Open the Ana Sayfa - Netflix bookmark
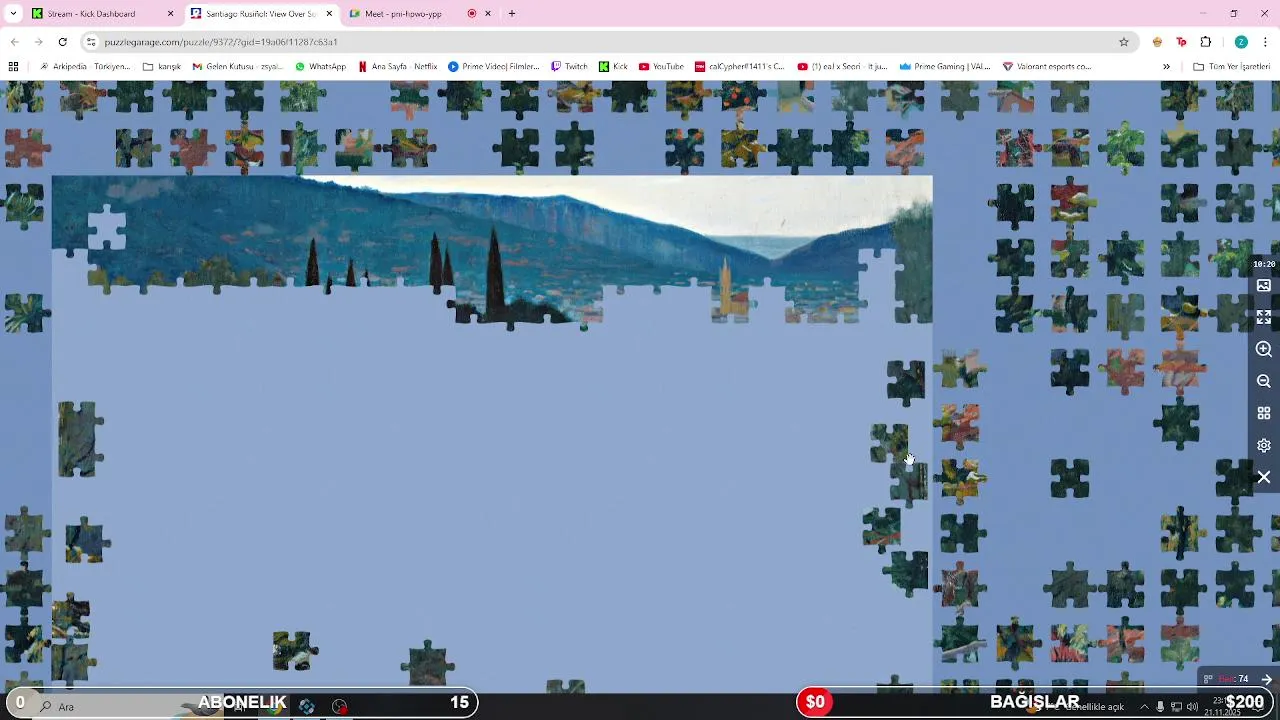 [x=397, y=66]
